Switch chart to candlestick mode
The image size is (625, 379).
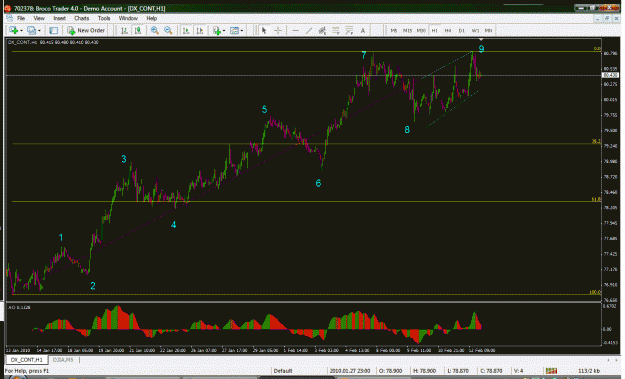[138, 30]
